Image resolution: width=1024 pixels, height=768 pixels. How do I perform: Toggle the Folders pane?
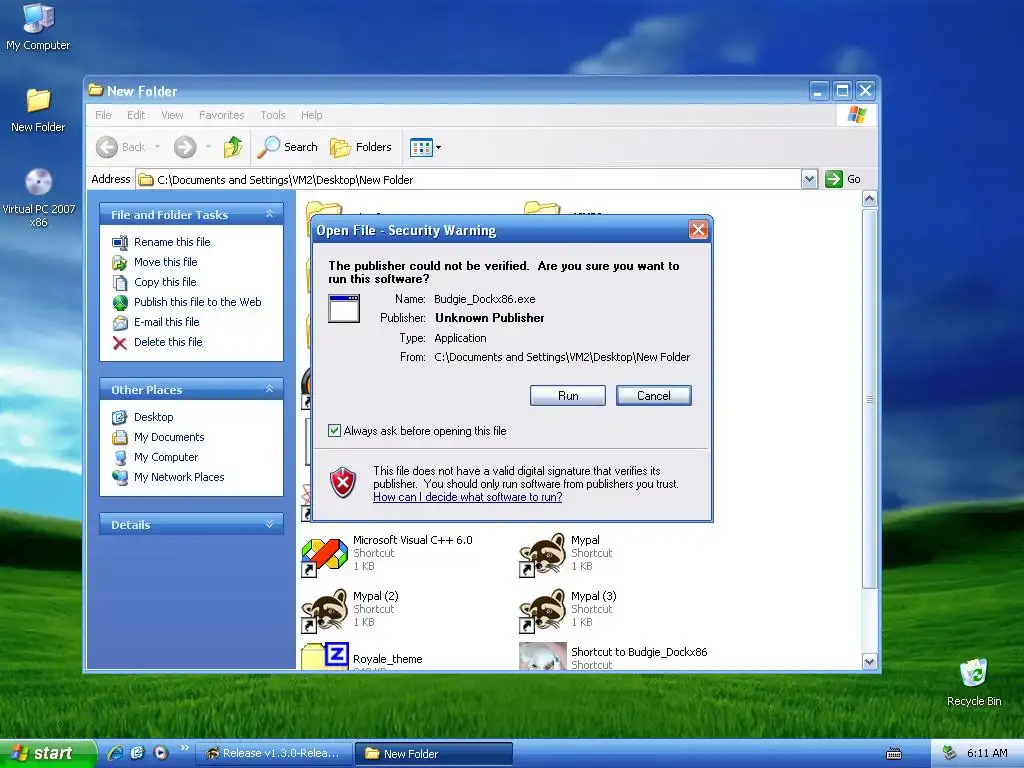coord(360,147)
